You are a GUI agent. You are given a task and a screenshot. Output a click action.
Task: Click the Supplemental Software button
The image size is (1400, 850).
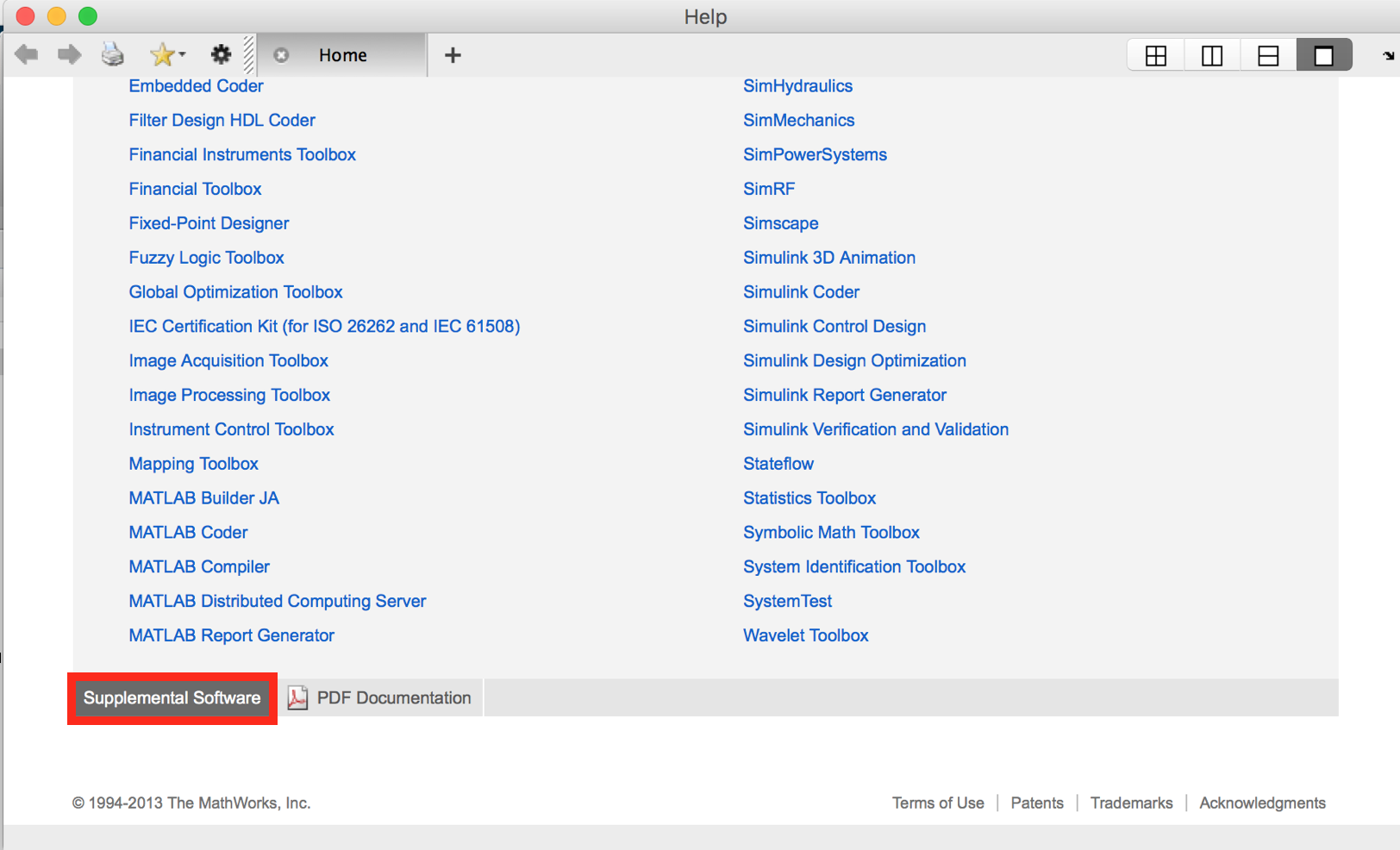[172, 698]
